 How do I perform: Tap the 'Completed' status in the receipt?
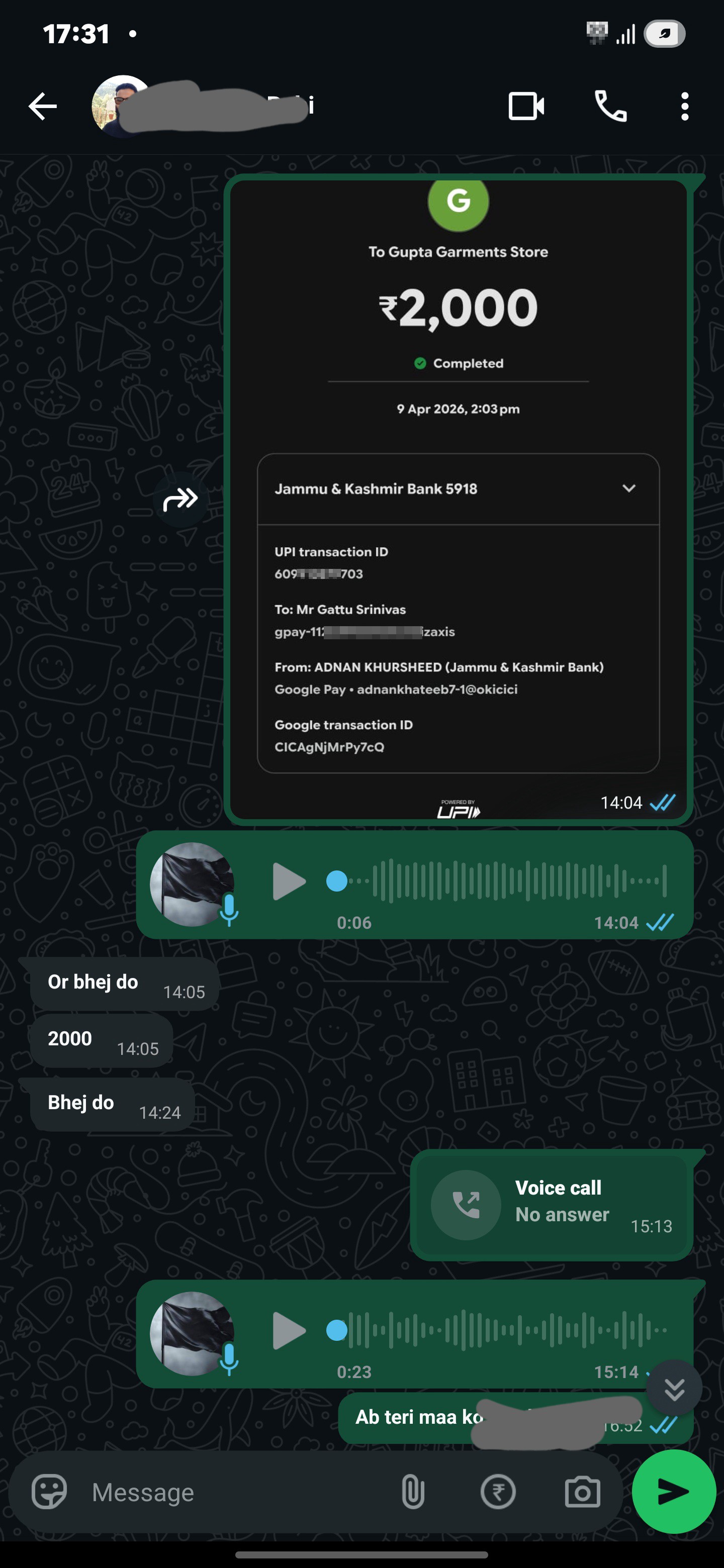[x=459, y=363]
